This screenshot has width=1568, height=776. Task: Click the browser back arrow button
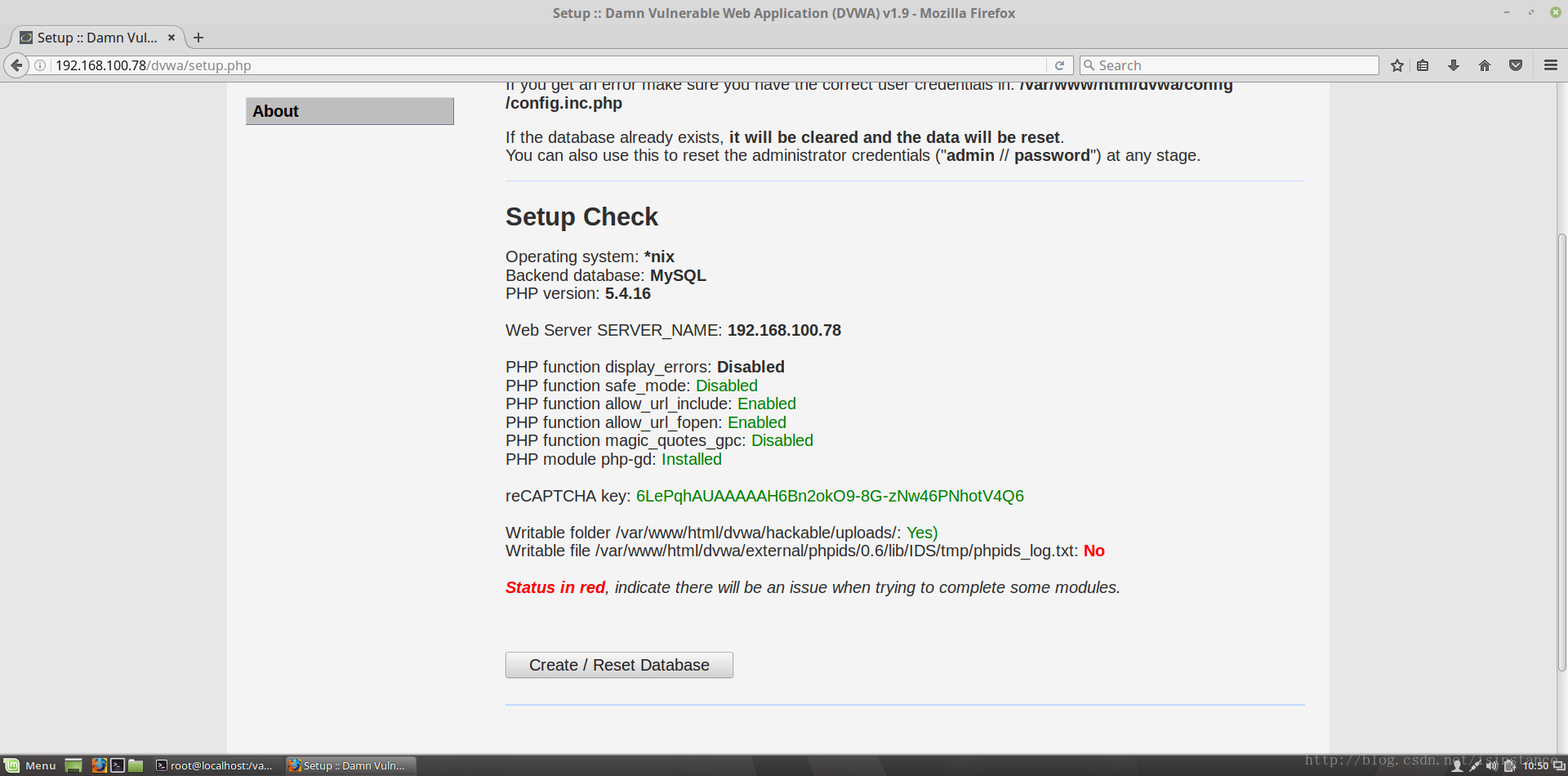click(16, 65)
